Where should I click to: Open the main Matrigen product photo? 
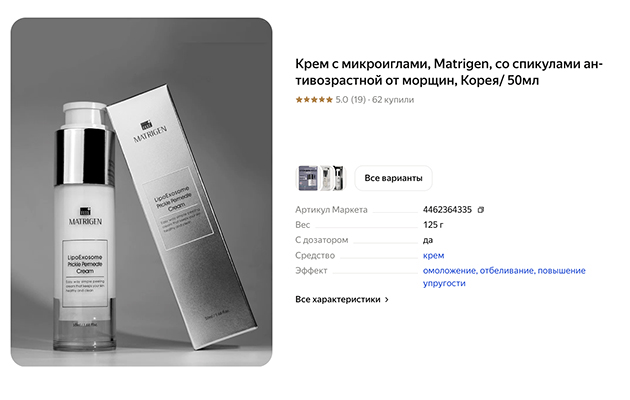click(x=141, y=192)
